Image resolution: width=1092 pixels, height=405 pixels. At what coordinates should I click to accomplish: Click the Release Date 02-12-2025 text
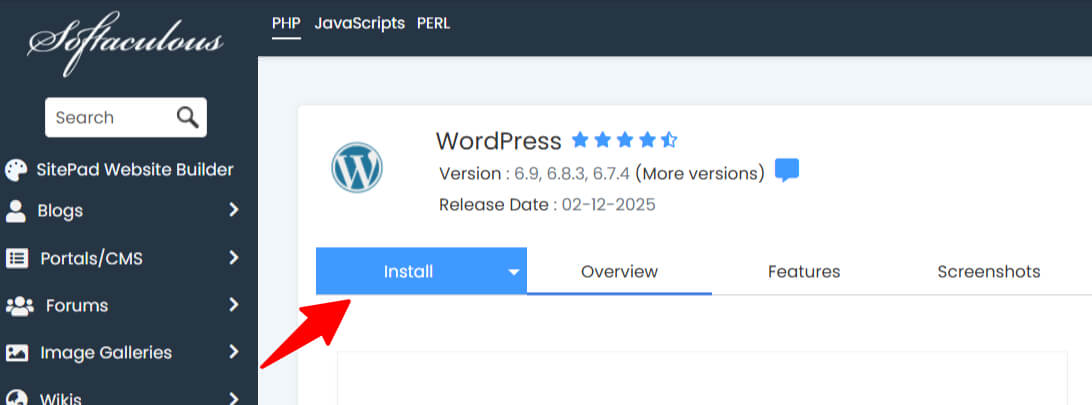coord(547,205)
